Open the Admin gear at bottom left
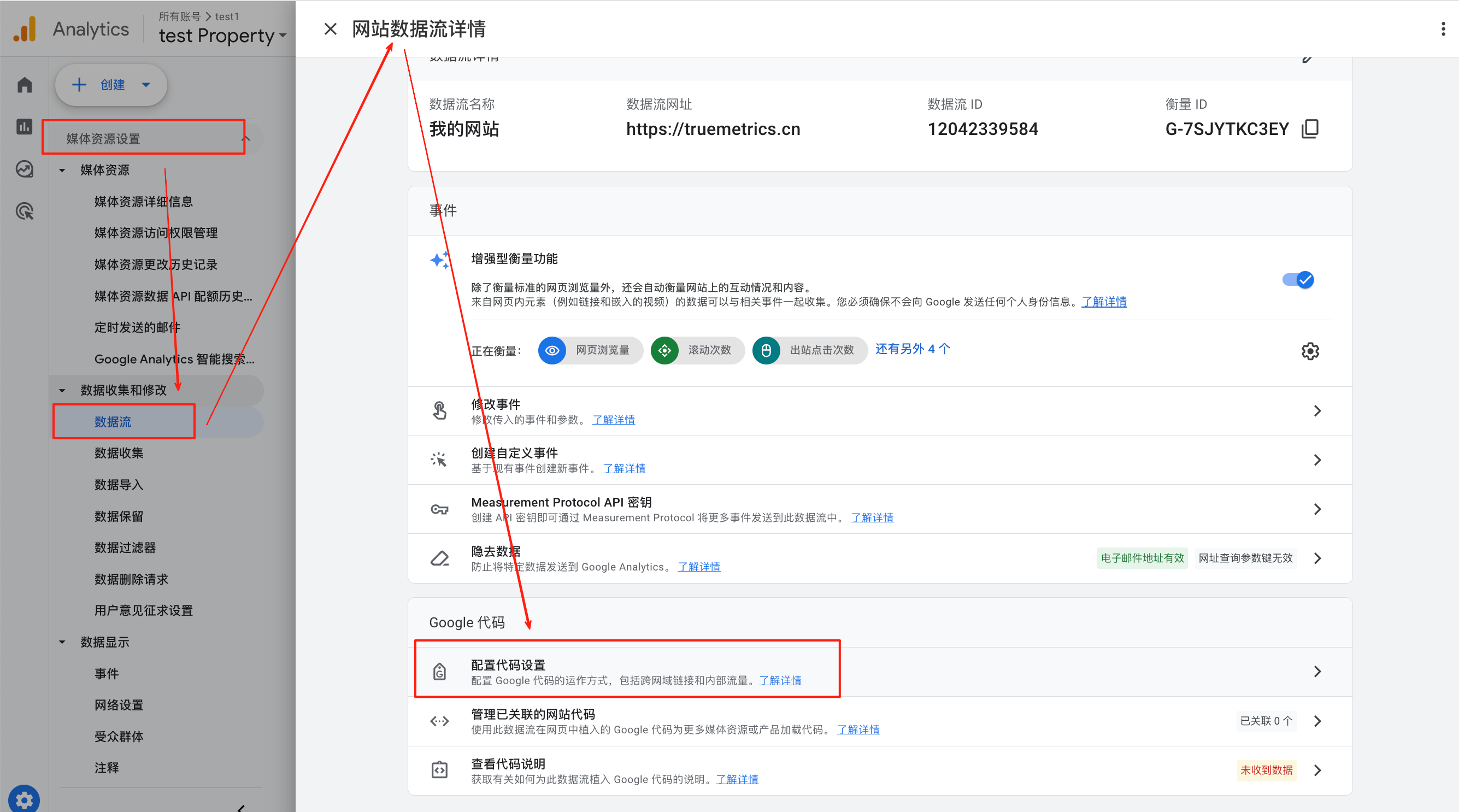This screenshot has width=1459, height=812. click(24, 799)
